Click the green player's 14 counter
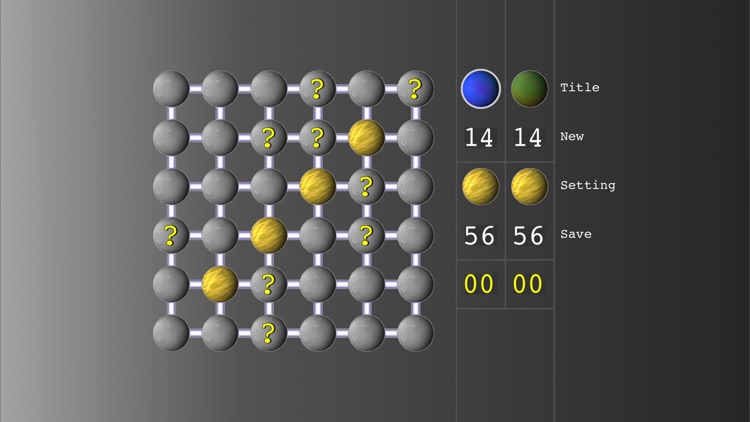This screenshot has width=750, height=422. [x=528, y=138]
